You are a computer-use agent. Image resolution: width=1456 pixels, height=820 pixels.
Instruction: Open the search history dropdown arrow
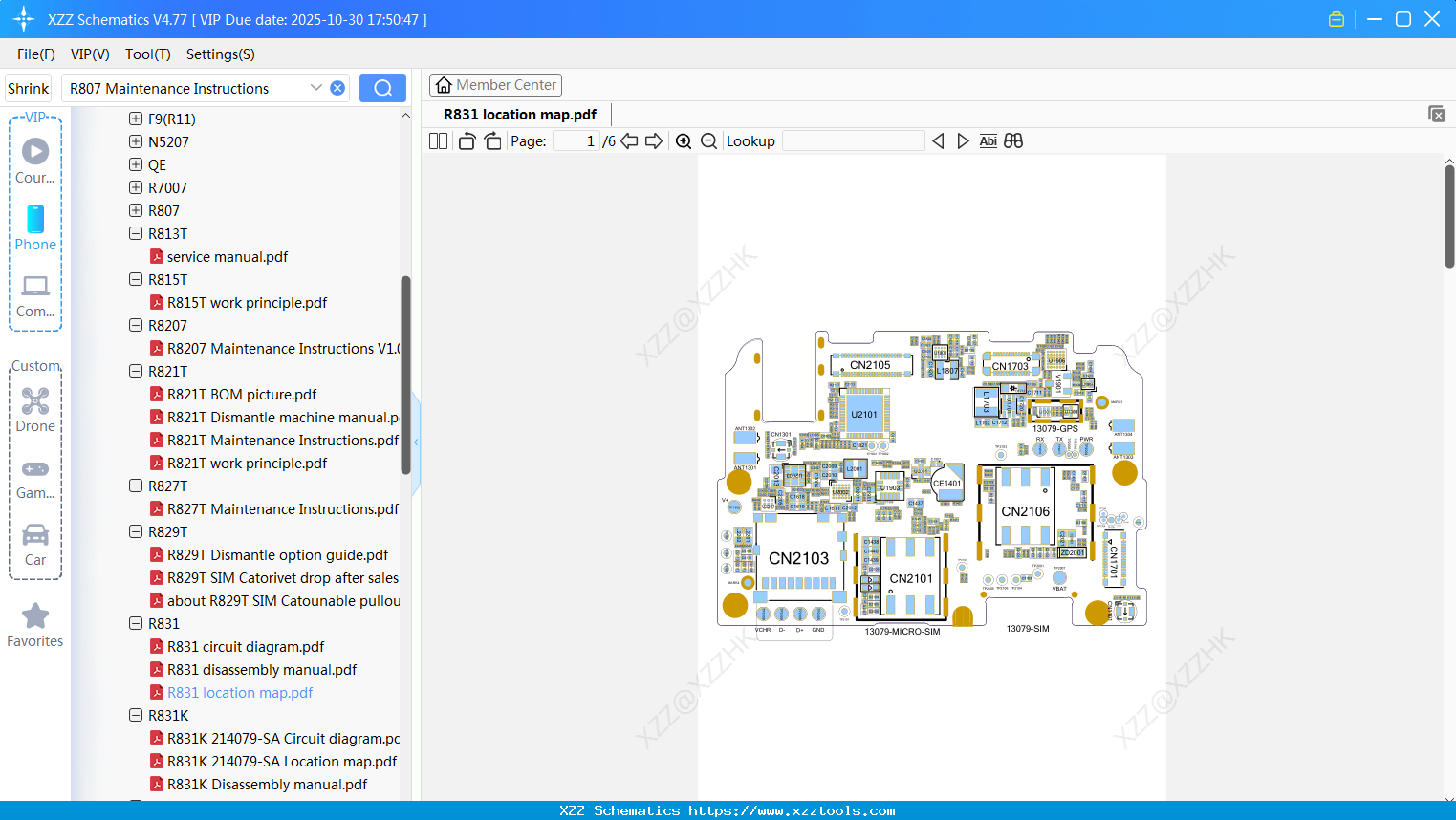(x=316, y=87)
